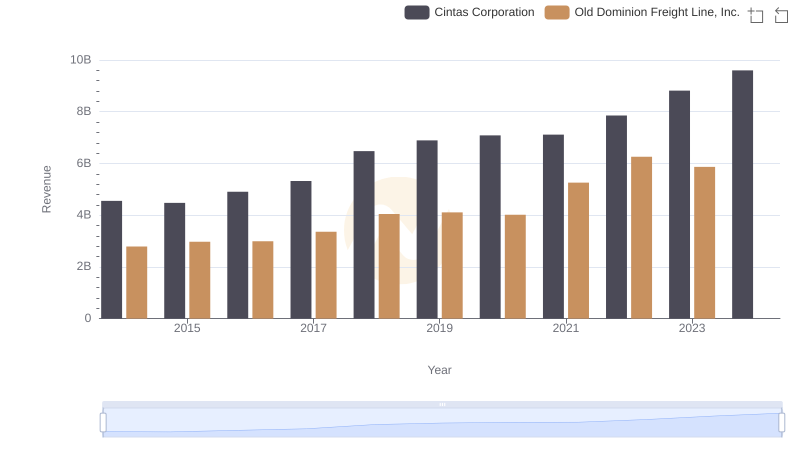Click the 8B y-axis label
The height and width of the screenshot is (461, 800).
coord(84,111)
